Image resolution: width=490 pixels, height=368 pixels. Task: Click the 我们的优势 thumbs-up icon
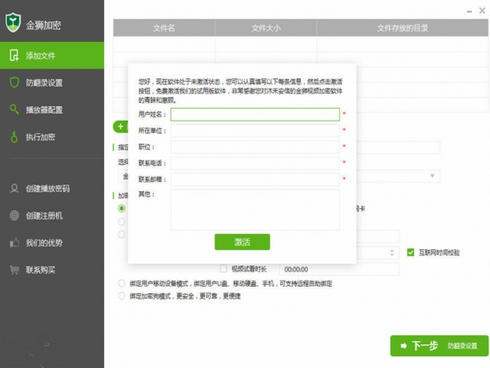click(14, 242)
